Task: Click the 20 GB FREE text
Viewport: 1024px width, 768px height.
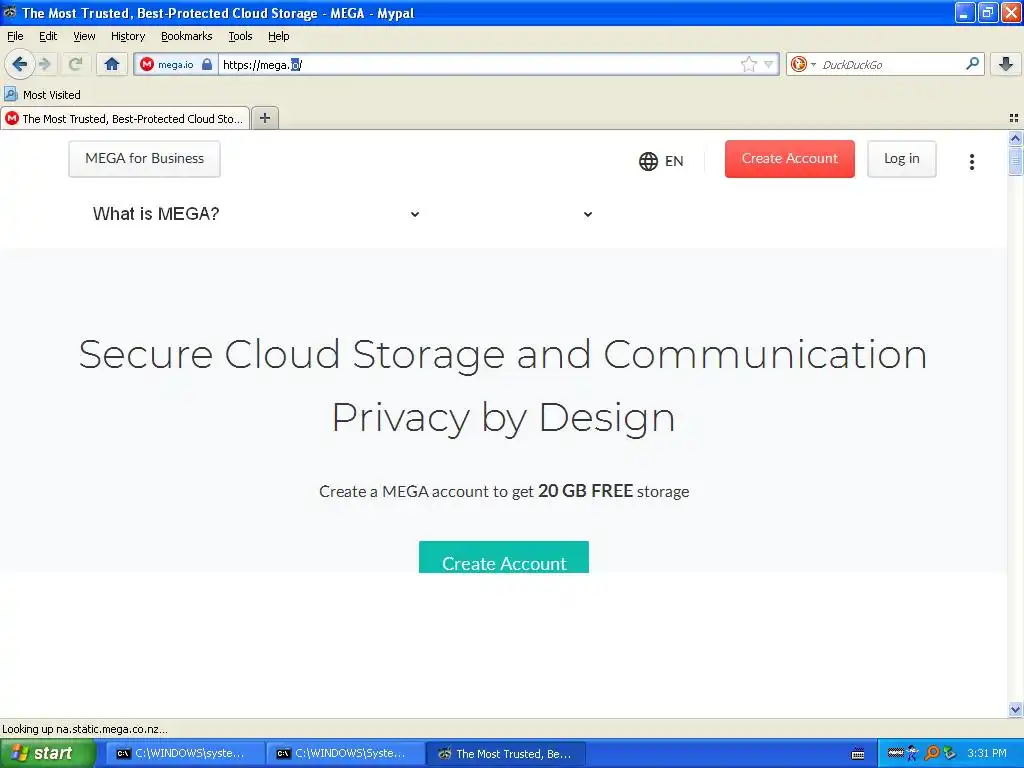Action: (x=585, y=490)
